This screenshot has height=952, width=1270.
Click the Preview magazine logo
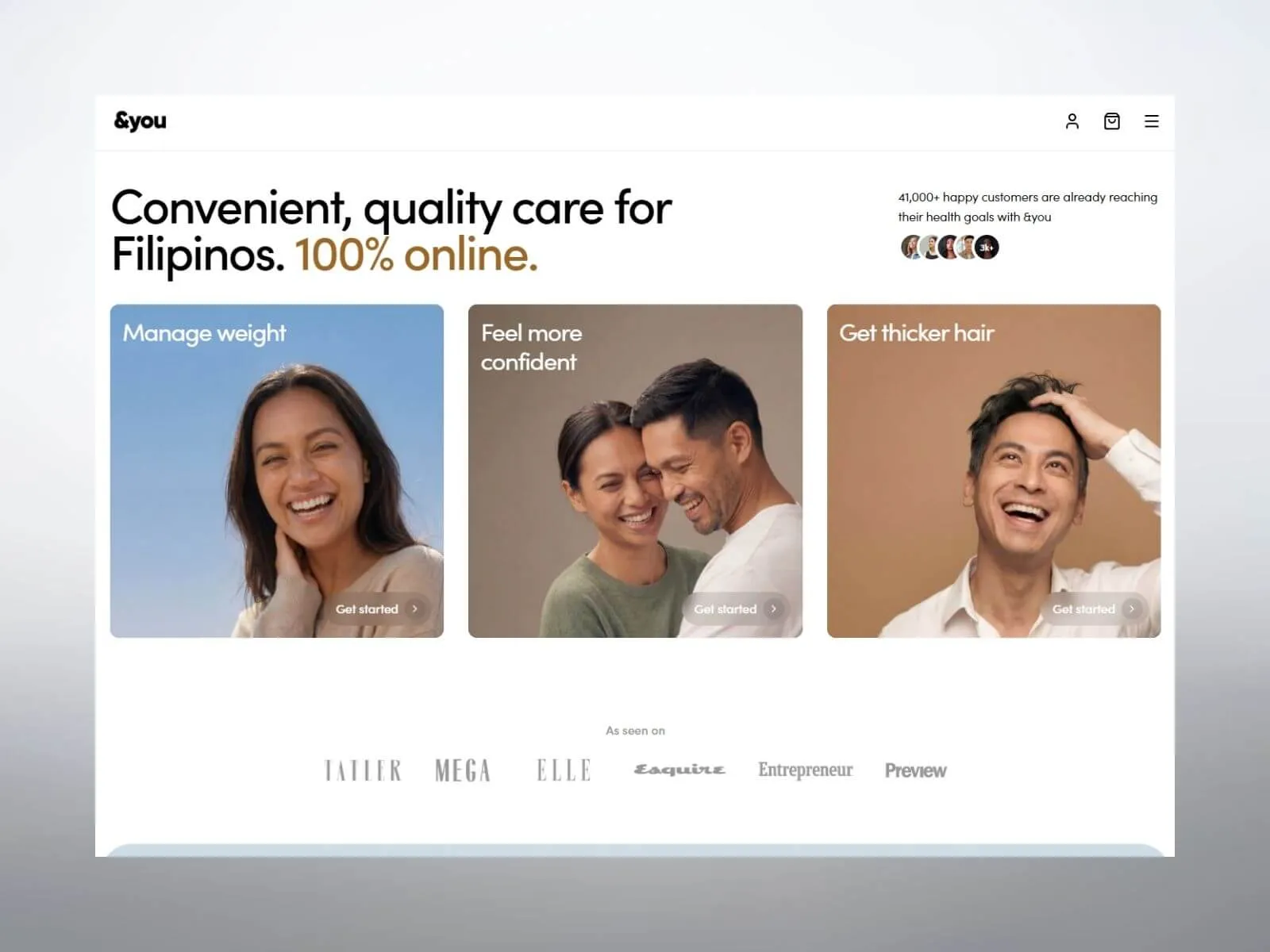coord(915,770)
